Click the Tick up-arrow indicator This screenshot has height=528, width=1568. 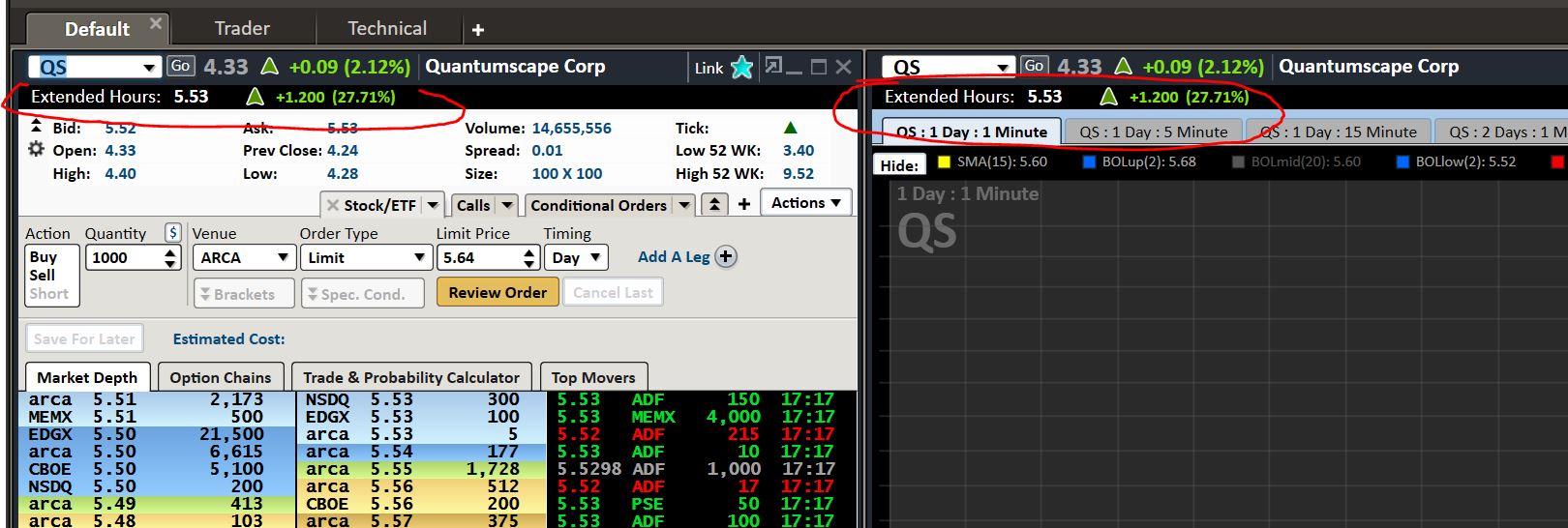click(791, 128)
